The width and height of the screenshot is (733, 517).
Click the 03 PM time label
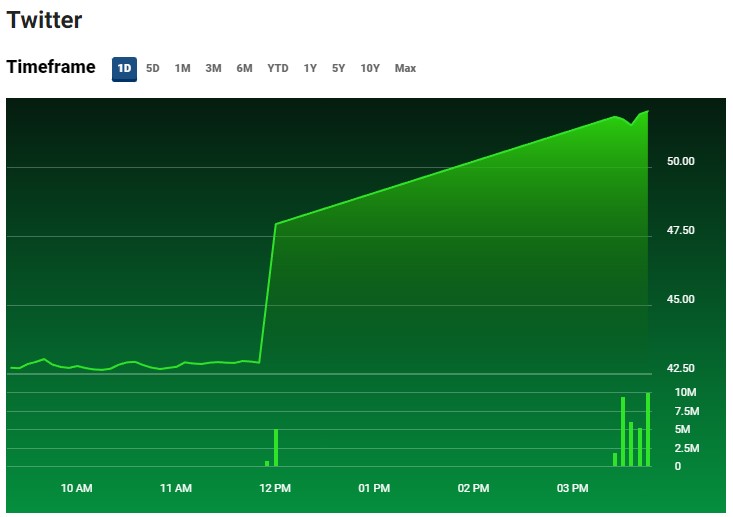pyautogui.click(x=572, y=488)
